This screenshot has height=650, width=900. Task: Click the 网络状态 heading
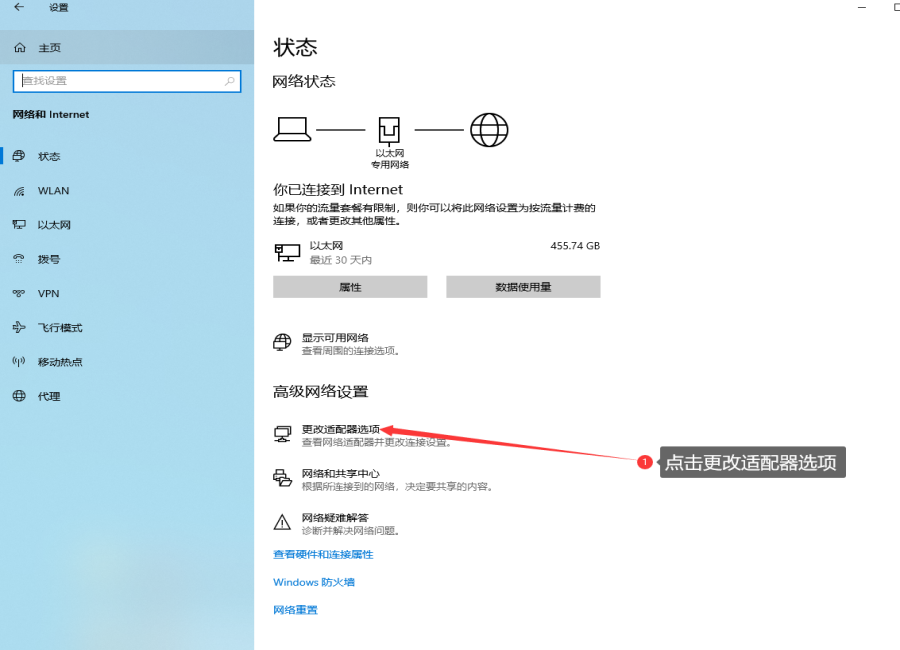tap(304, 82)
